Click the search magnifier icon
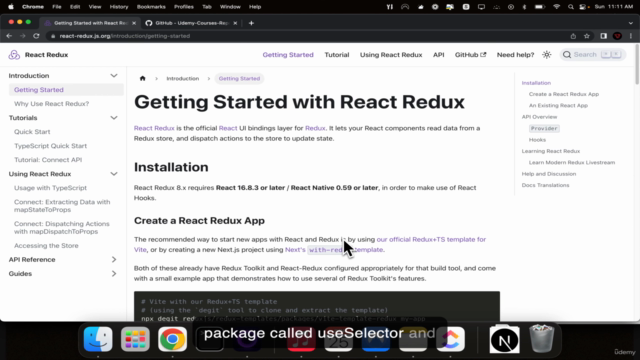 567,55
